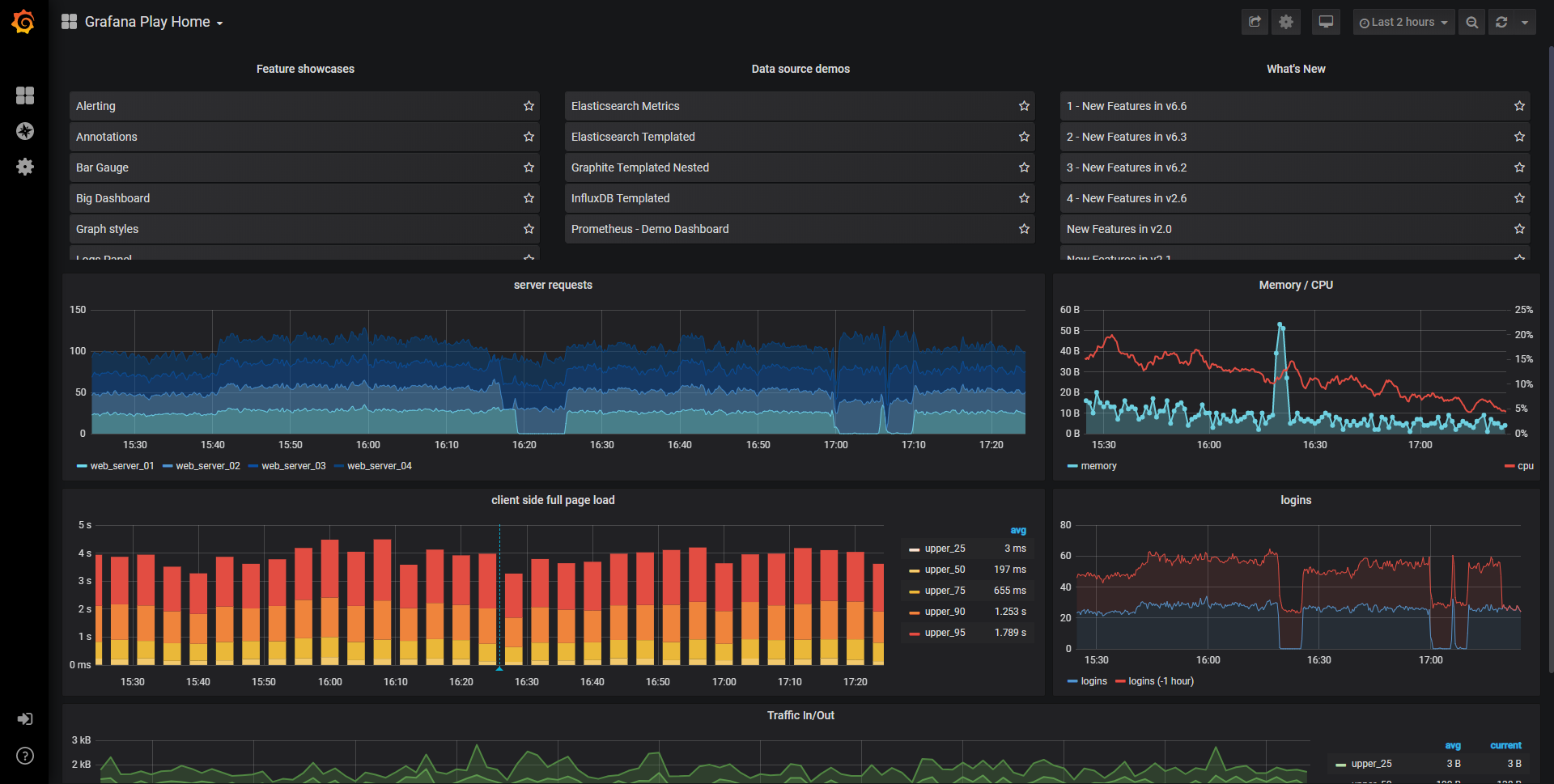The image size is (1554, 784).
Task: Open the Memory / CPU panel title menu
Action: coord(1296,285)
